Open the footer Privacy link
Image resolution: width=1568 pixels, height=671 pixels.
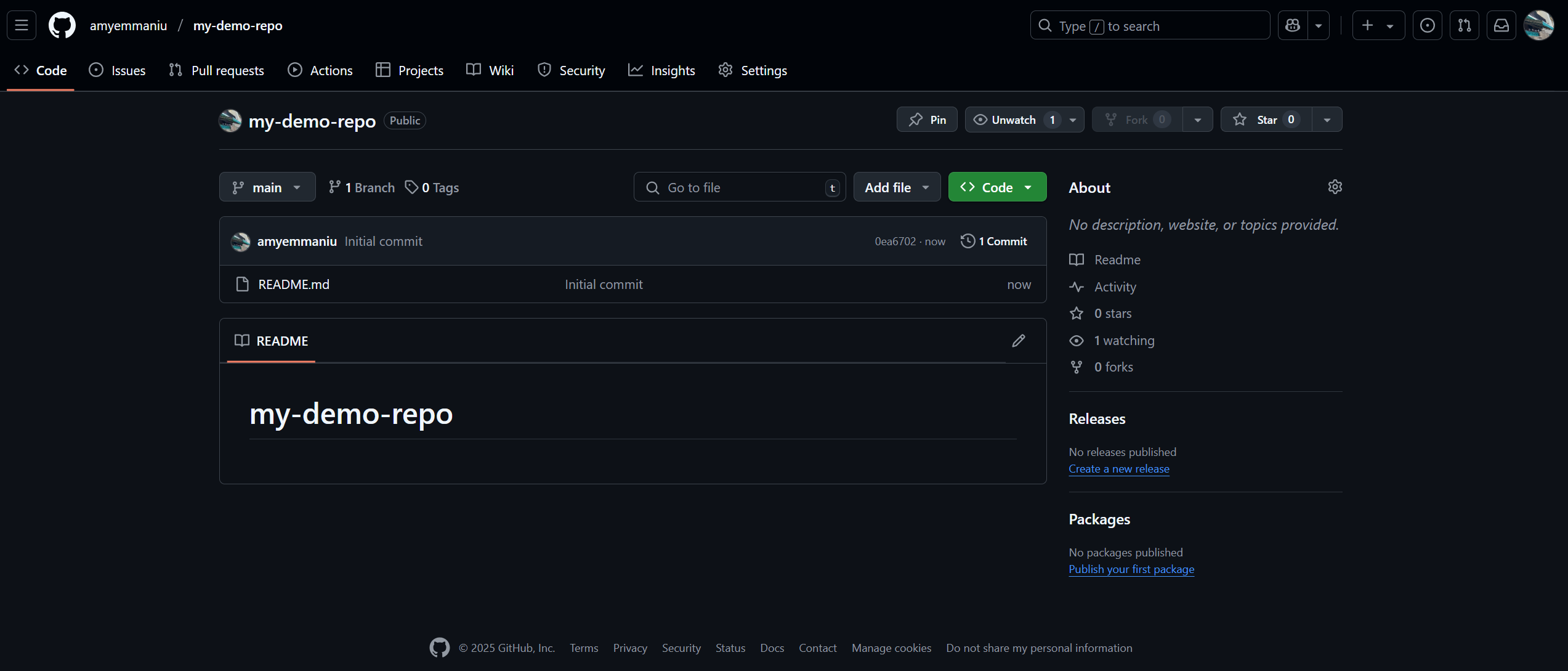click(x=630, y=648)
